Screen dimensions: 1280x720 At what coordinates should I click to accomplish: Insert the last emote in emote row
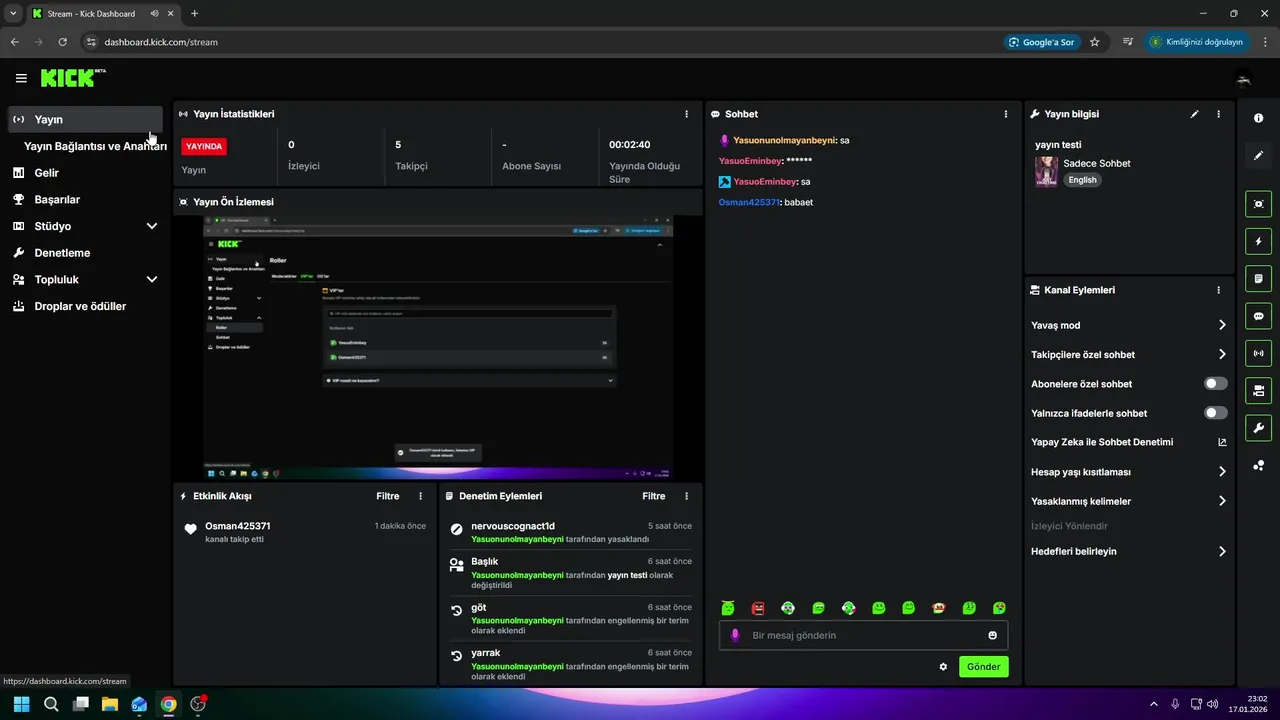click(x=999, y=608)
